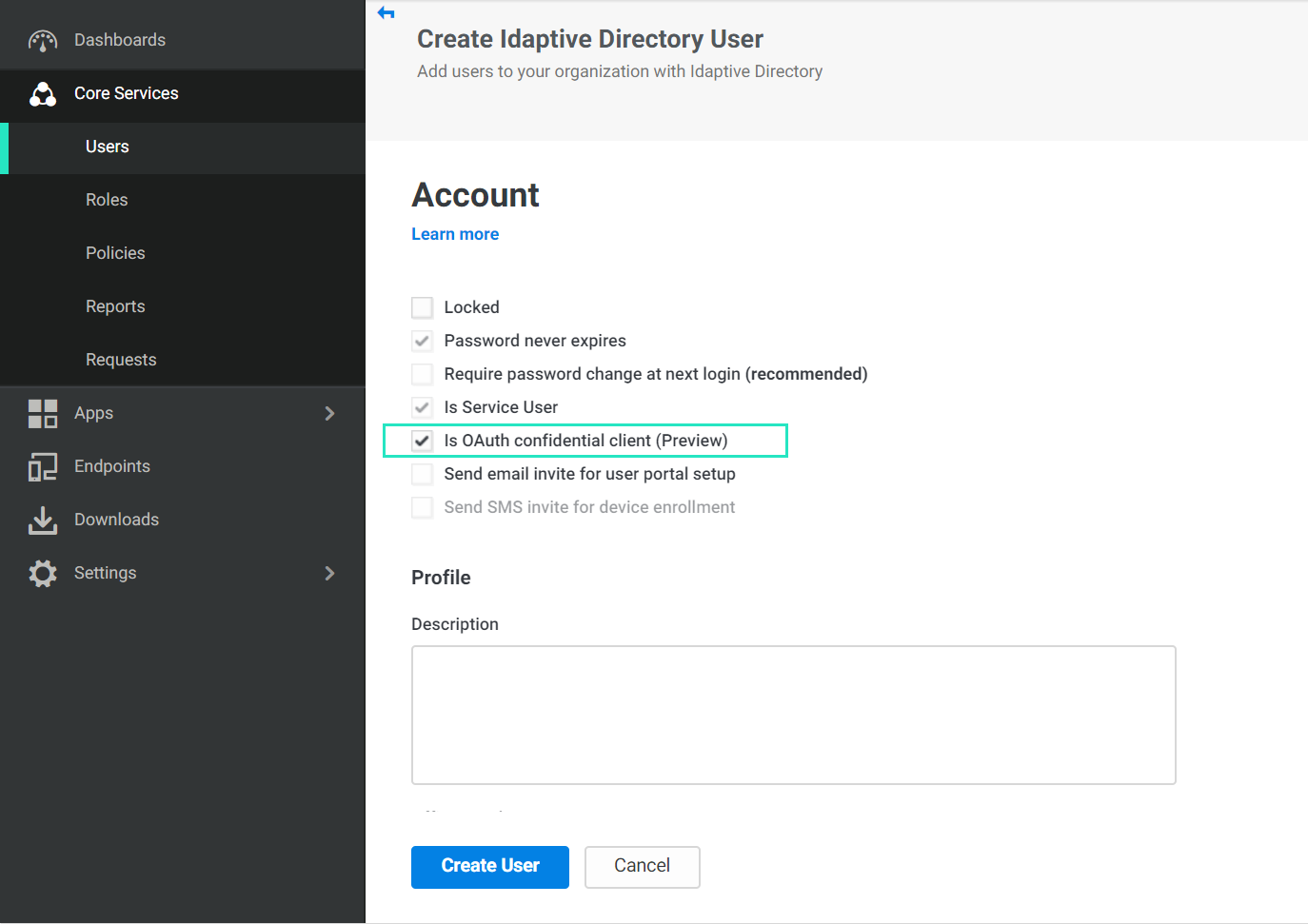Viewport: 1308px width, 924px height.
Task: Click the Settings gear icon
Action: coord(43,573)
